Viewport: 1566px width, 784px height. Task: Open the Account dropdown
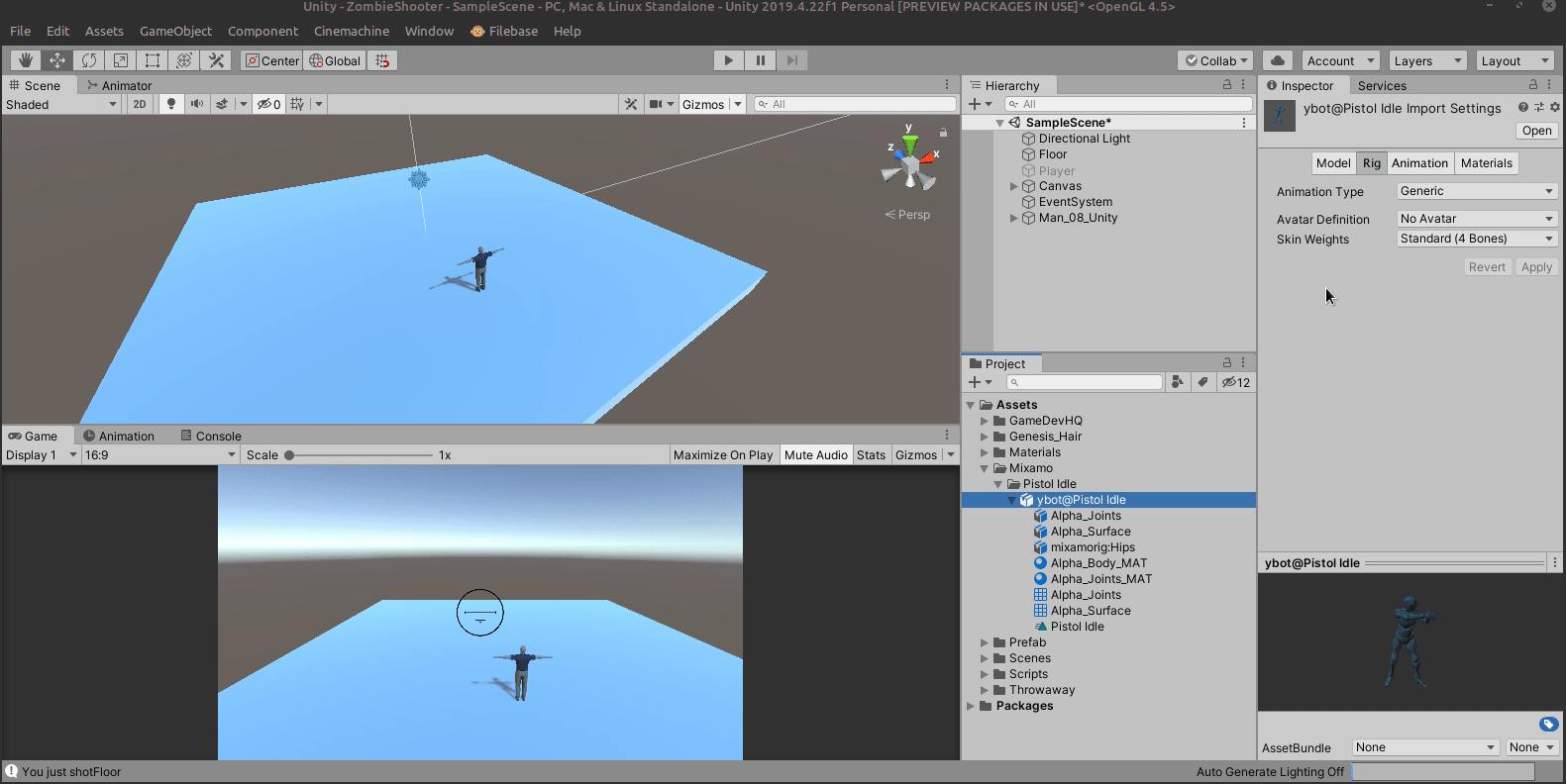(1339, 60)
